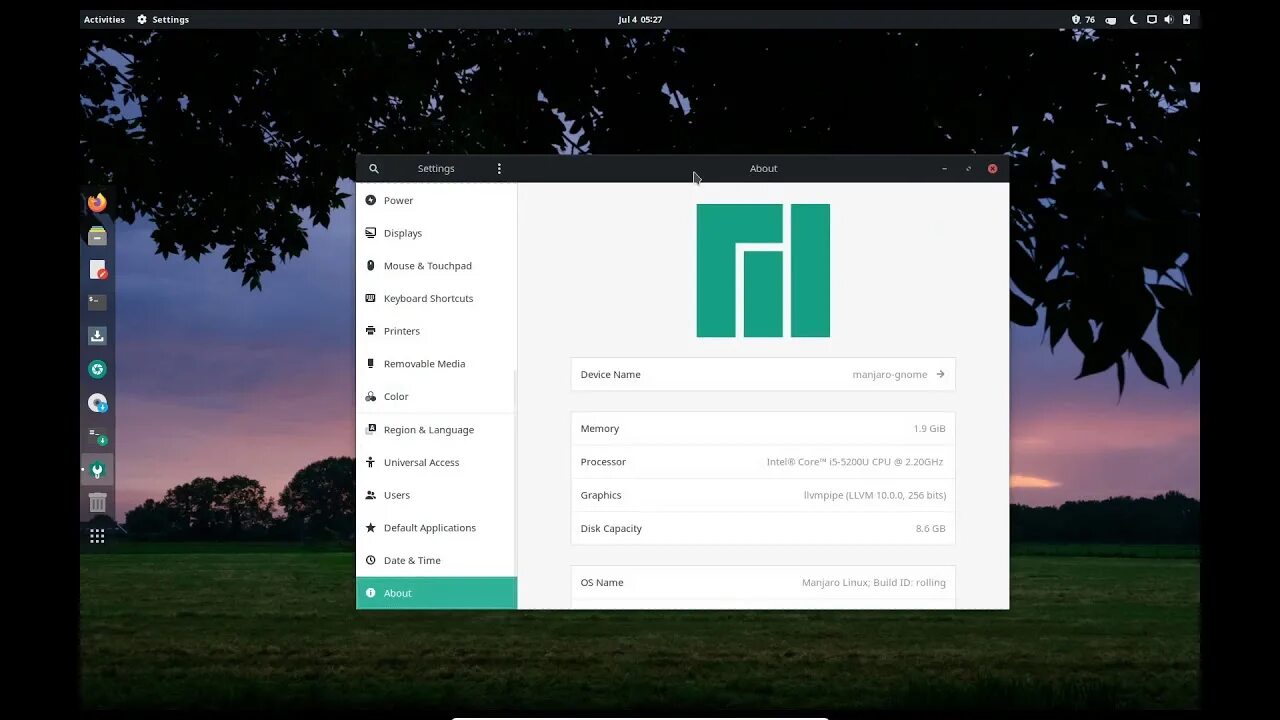
Task: Click the Disk Capacity 8.6 GB value
Action: (930, 529)
